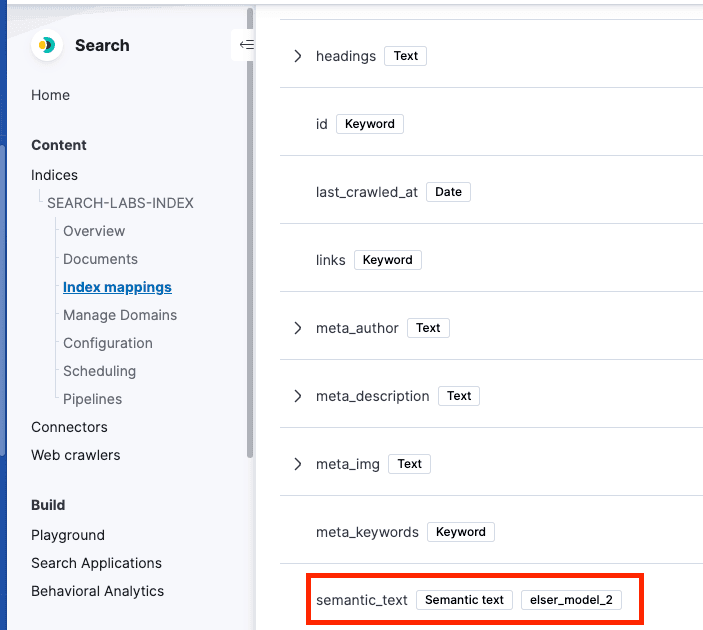Screen dimensions: 703x630
Task: Expand the headings field mapping
Action: pyautogui.click(x=298, y=56)
